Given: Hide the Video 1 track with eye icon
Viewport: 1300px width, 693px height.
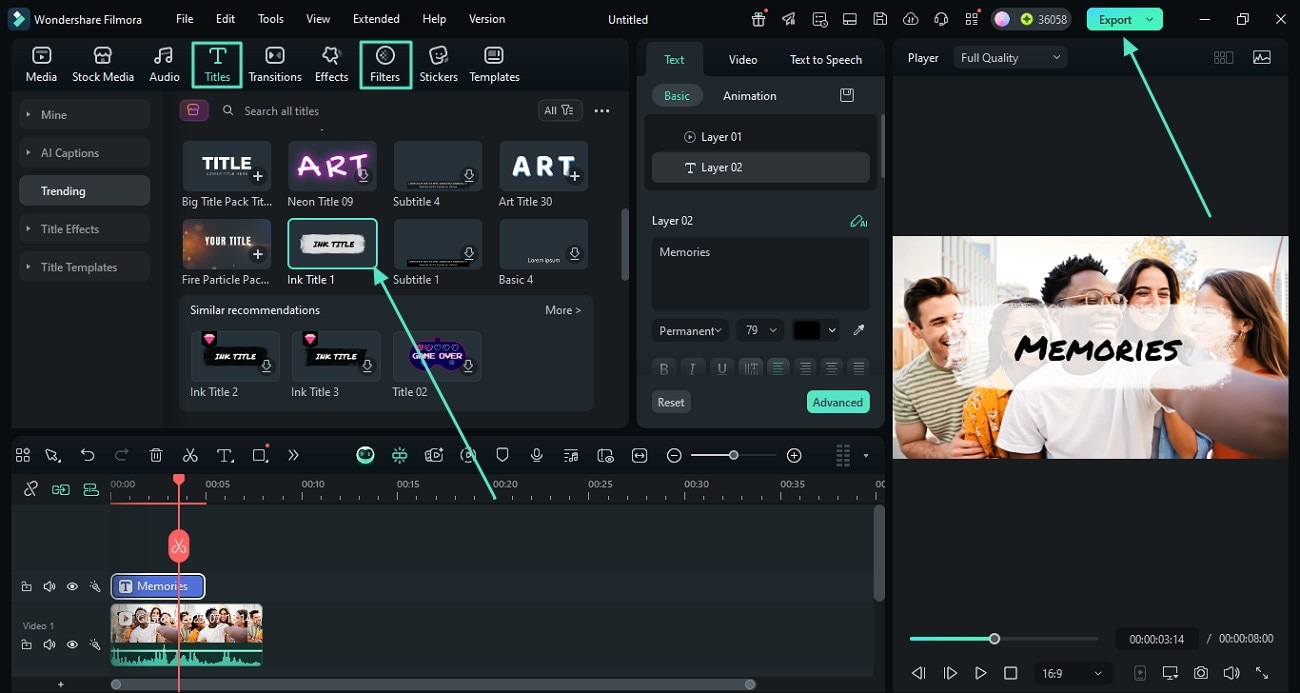Looking at the screenshot, I should click(x=72, y=645).
